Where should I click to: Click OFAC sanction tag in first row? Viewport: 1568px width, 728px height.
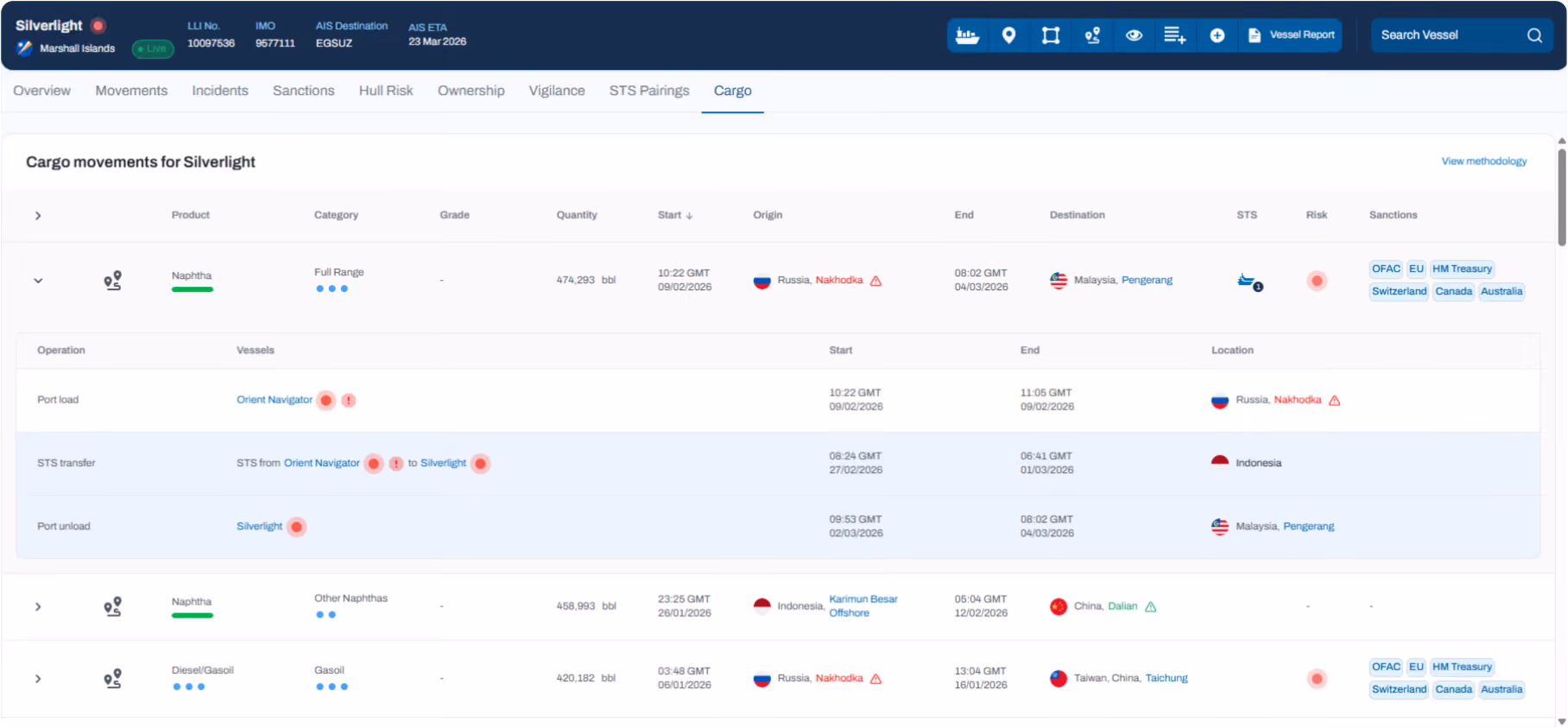[x=1386, y=269]
